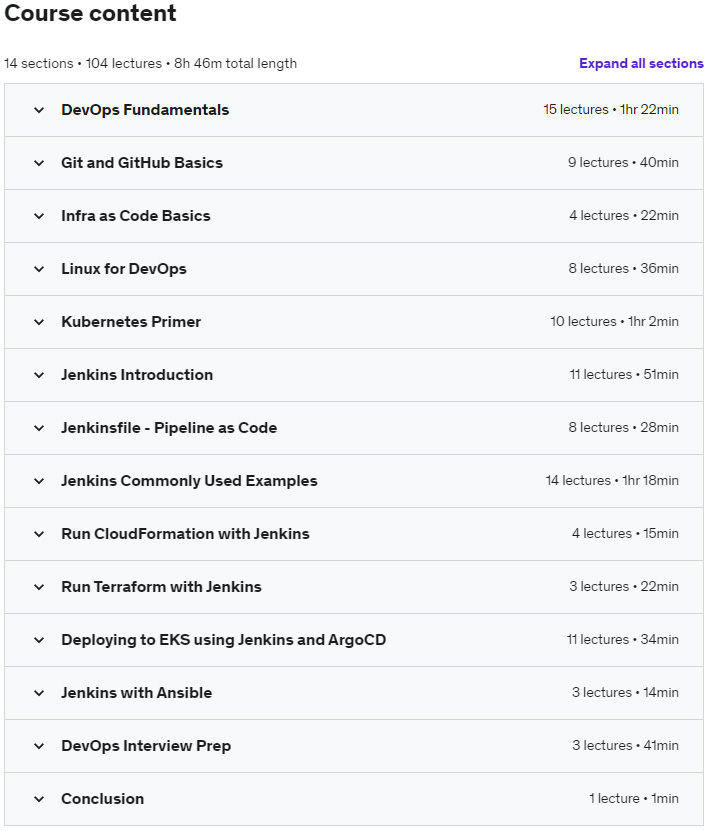Click the chevron beside Infra as Code Basics
The image size is (707, 831).
click(39, 216)
